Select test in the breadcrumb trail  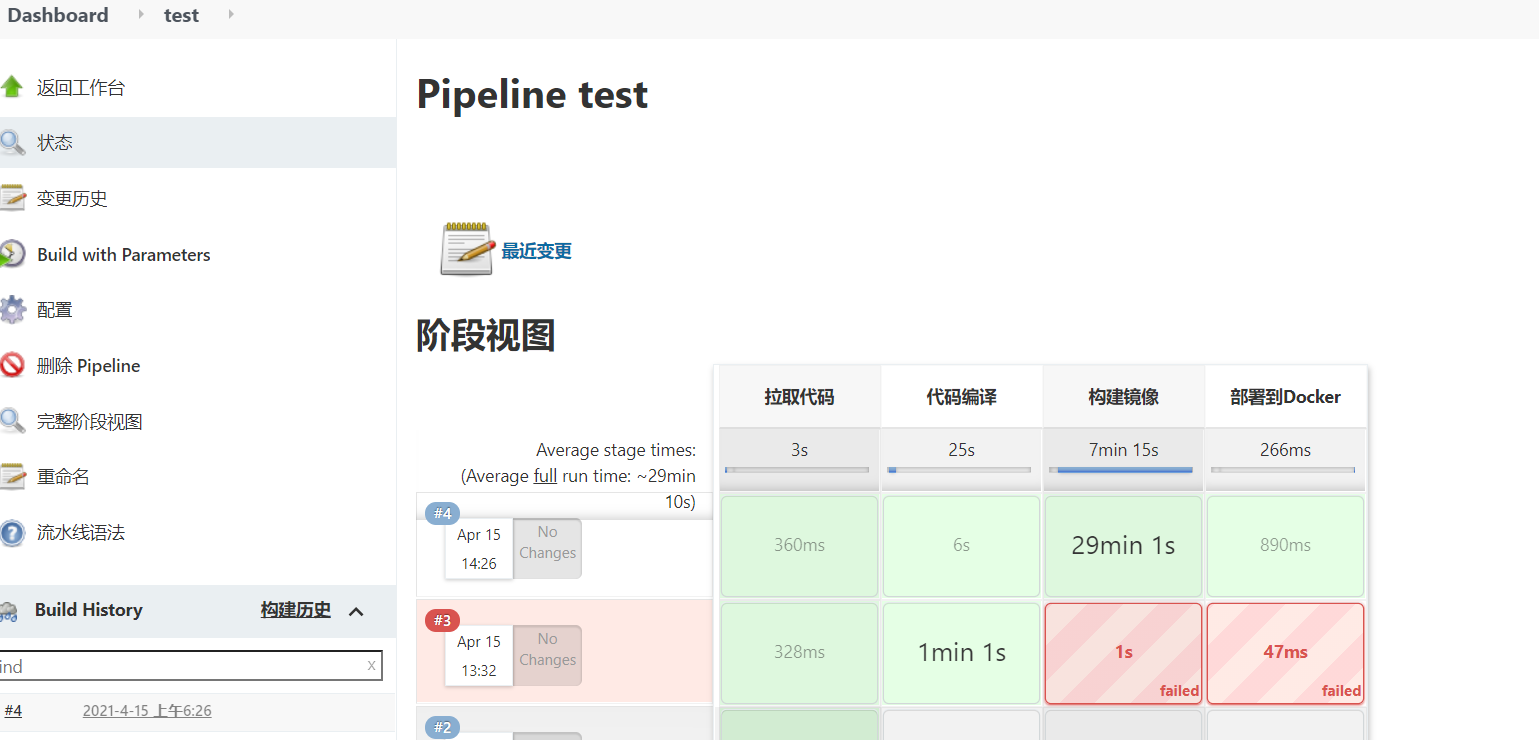tap(180, 15)
